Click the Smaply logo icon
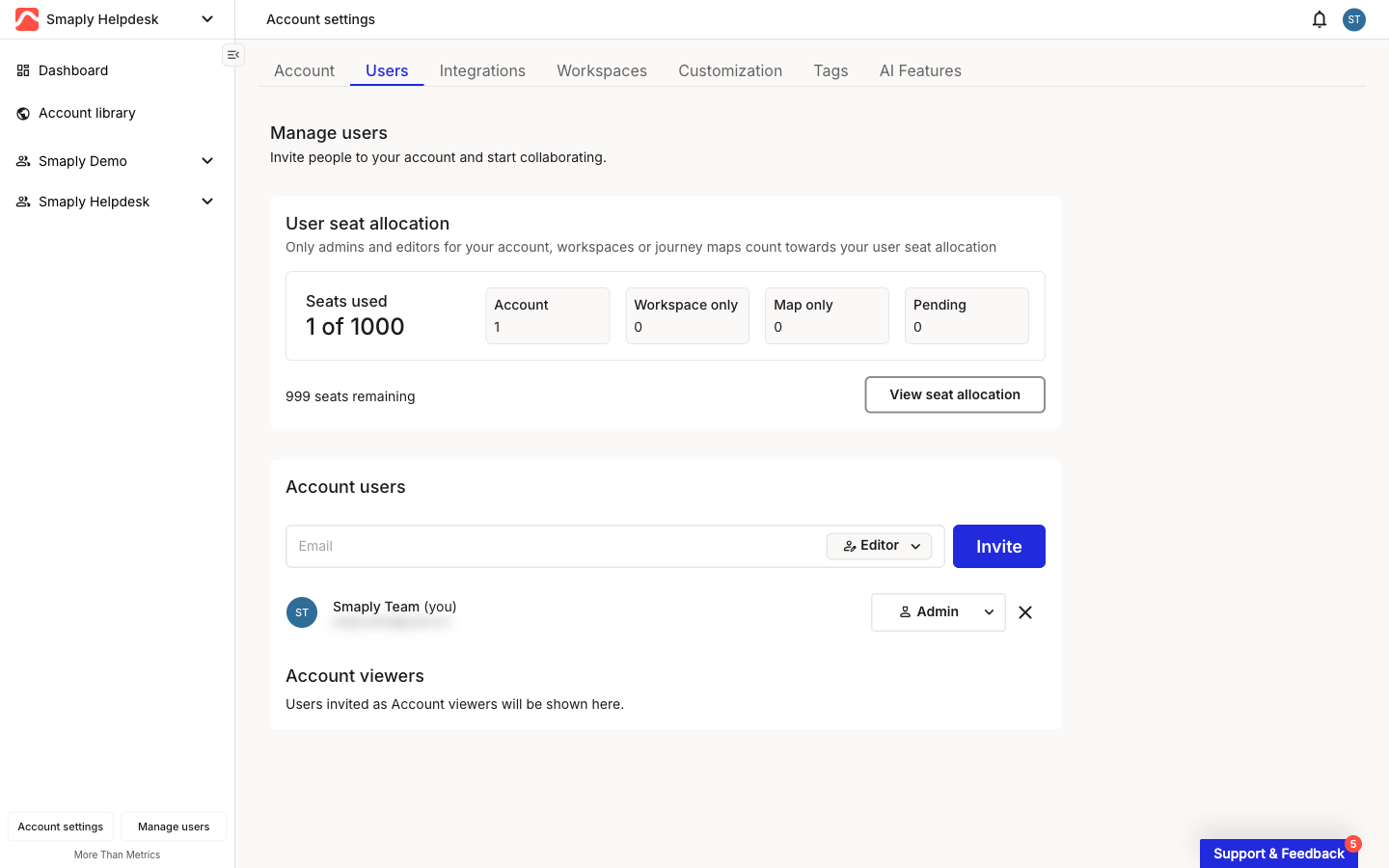 [27, 19]
